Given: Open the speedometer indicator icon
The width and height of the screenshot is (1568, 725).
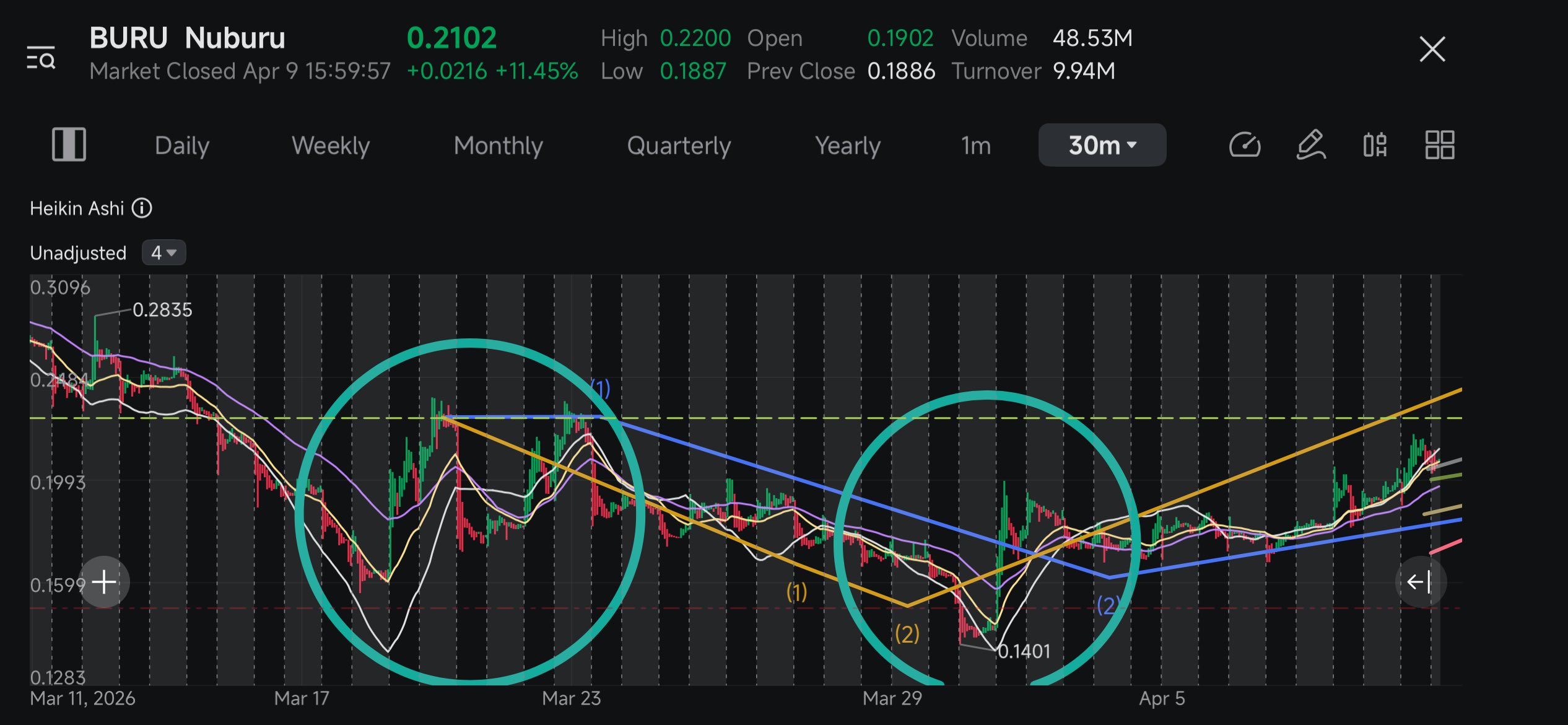Looking at the screenshot, I should click(x=1244, y=146).
